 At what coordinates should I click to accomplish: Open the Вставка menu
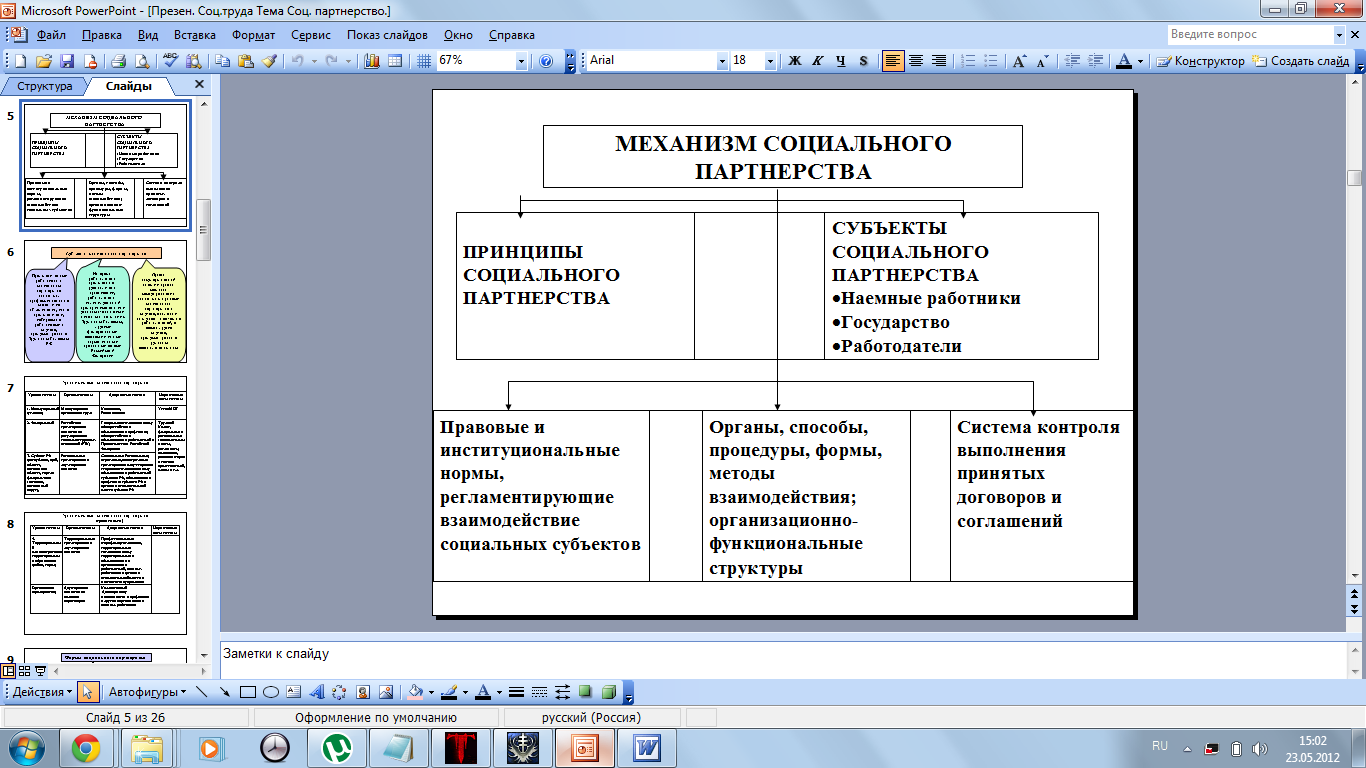click(x=194, y=34)
